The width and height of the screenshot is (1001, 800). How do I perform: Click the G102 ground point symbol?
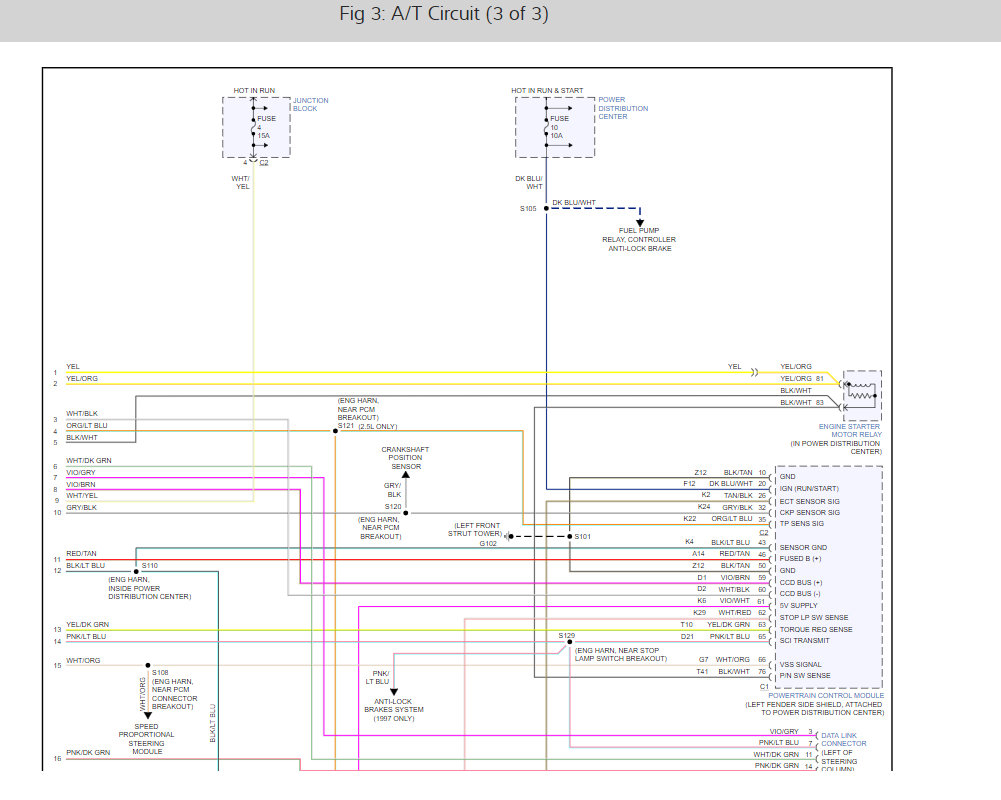tap(509, 537)
